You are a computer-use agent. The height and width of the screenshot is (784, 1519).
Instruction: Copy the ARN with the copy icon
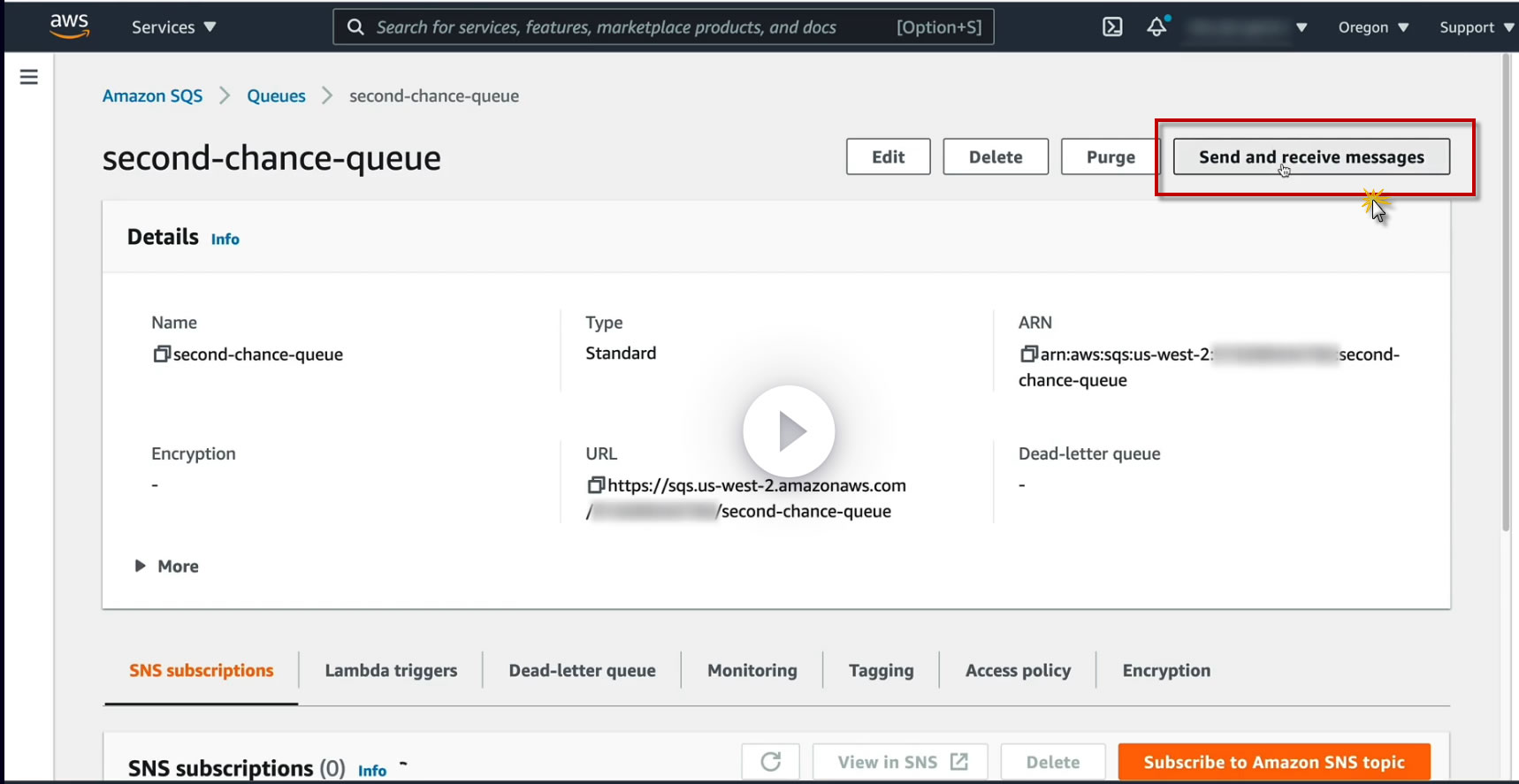click(x=1028, y=354)
